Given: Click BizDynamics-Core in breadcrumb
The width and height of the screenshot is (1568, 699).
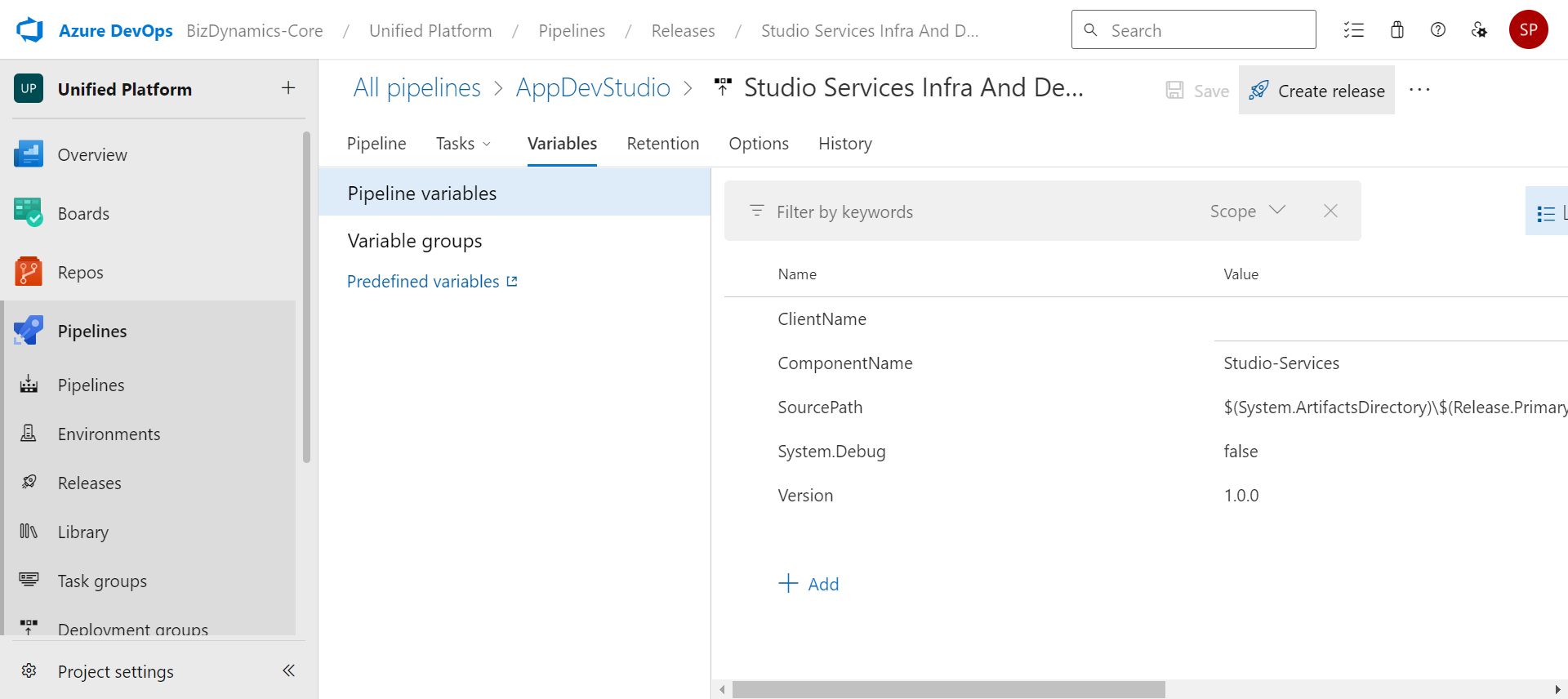Looking at the screenshot, I should coord(255,31).
